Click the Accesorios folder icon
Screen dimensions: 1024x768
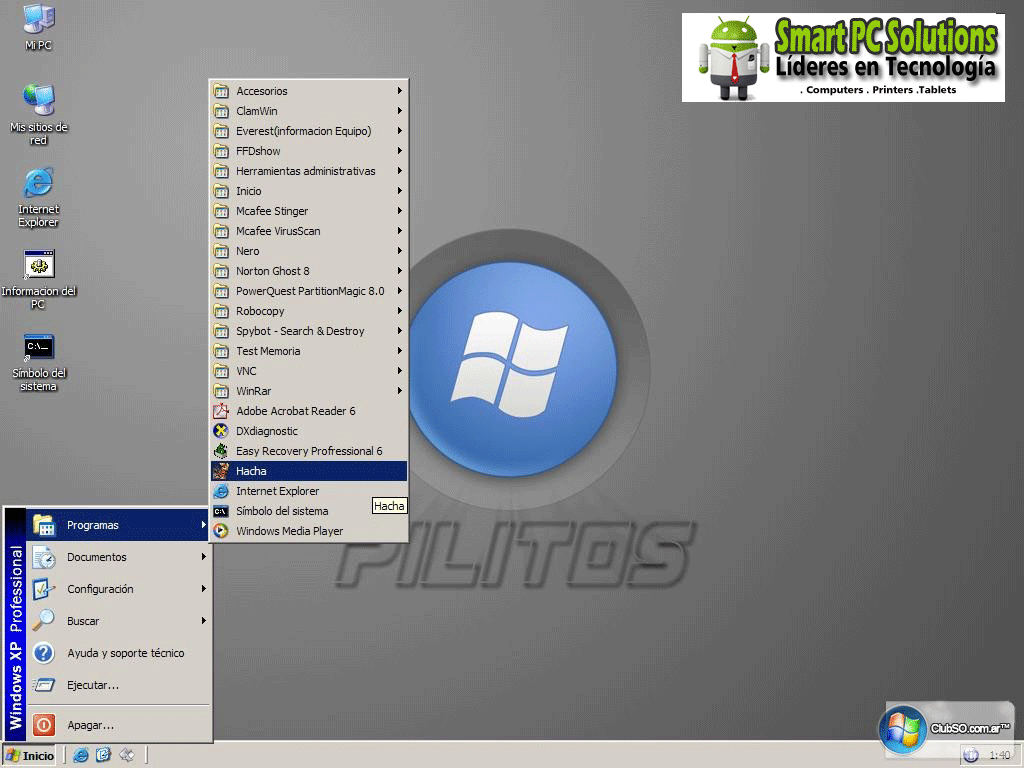221,91
